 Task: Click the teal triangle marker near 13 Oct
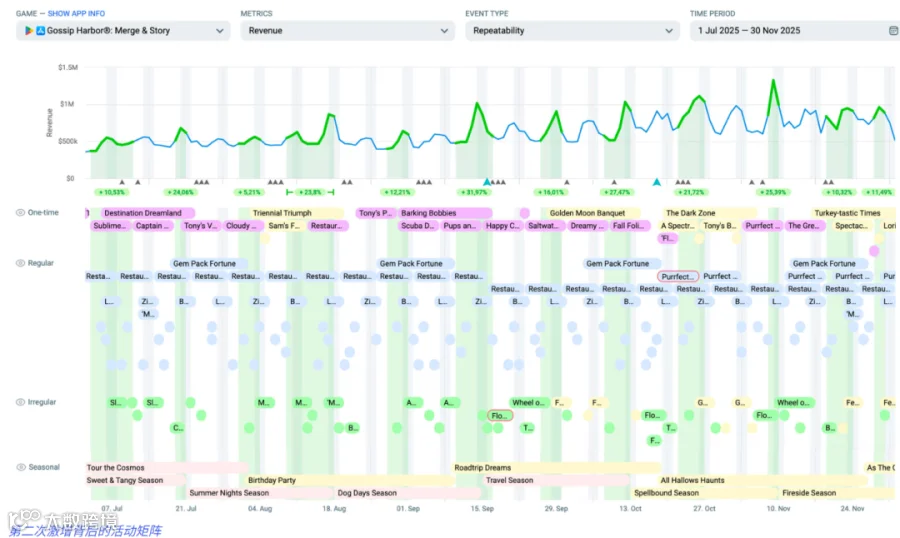coord(657,181)
